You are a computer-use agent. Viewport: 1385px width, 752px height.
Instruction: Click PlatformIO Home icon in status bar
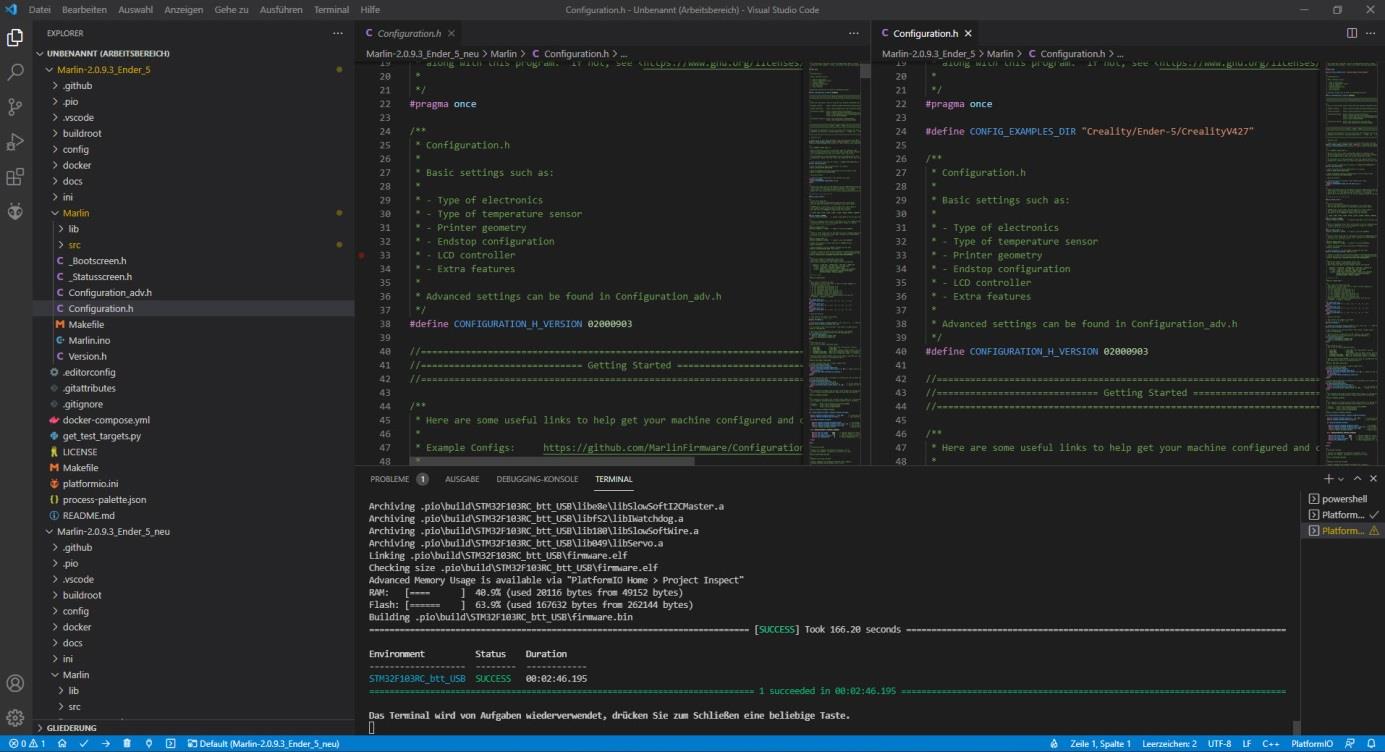click(x=62, y=744)
